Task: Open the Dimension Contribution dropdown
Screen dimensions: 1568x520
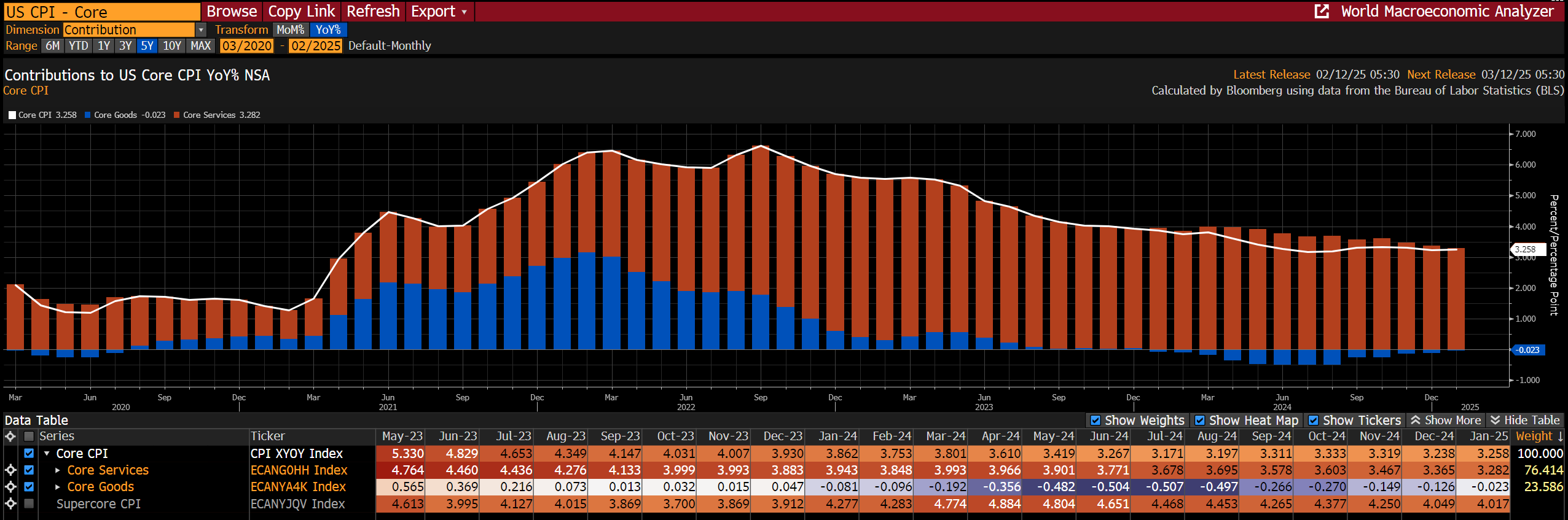Action: (201, 29)
